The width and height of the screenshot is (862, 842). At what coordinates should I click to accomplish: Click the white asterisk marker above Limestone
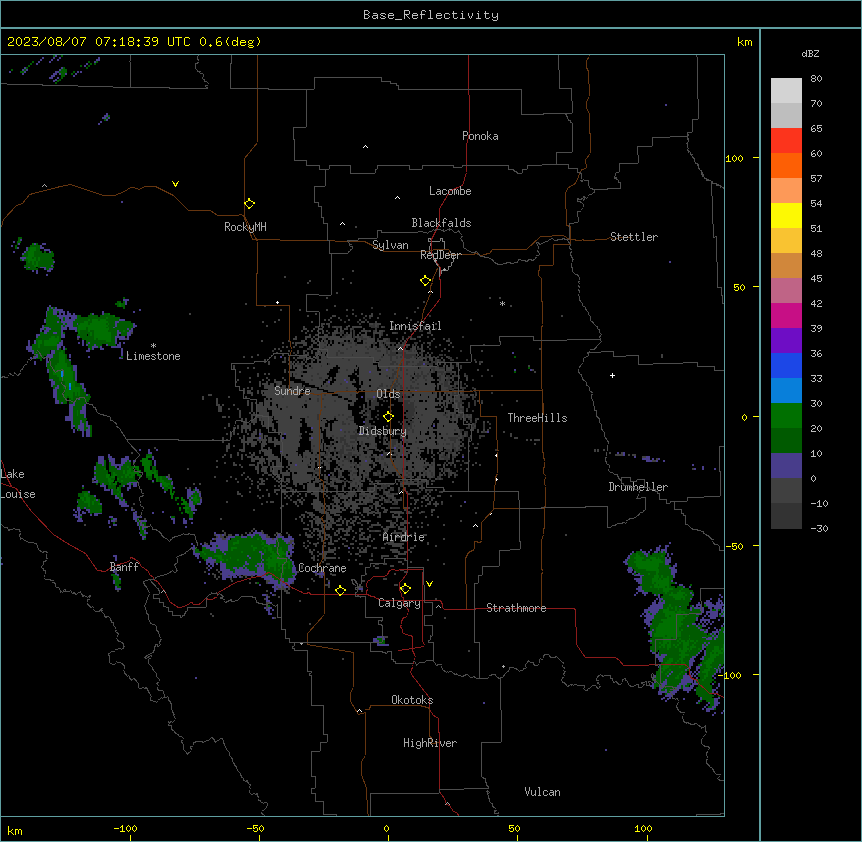click(x=153, y=346)
